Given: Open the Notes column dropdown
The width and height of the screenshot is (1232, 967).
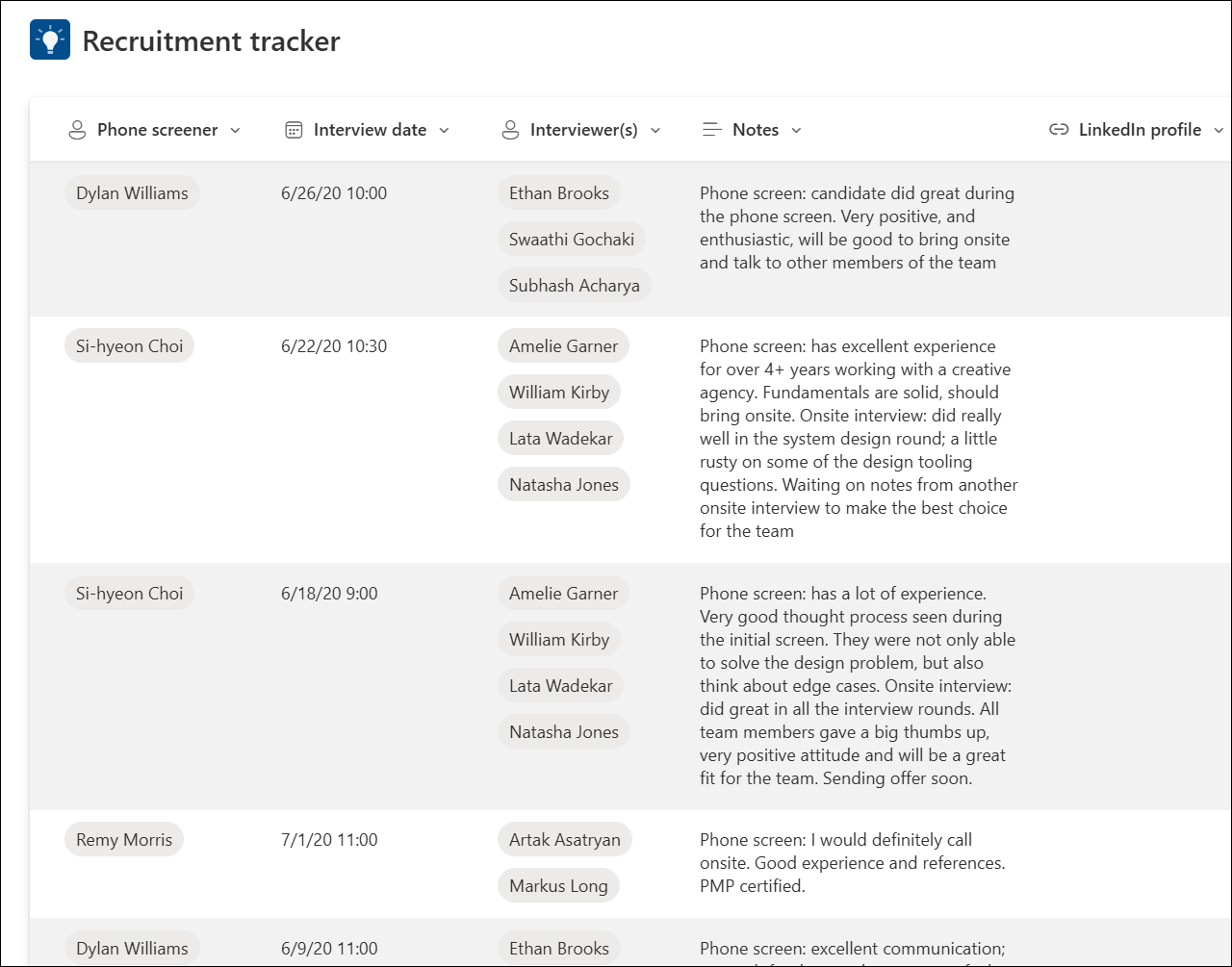Looking at the screenshot, I should [797, 130].
